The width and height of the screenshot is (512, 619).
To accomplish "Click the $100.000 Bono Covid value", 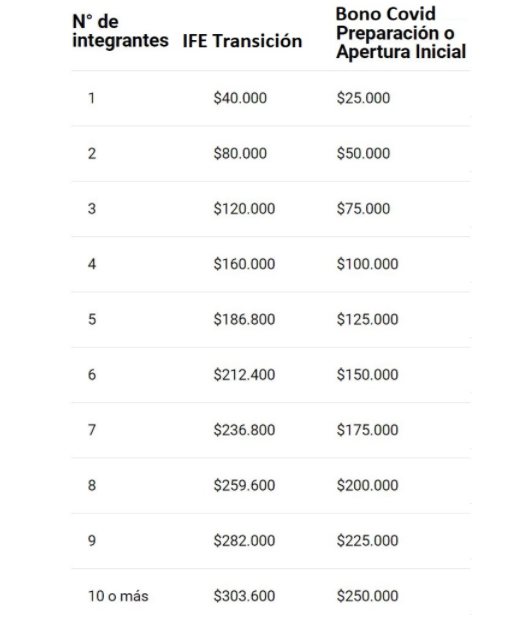I will pos(368,264).
